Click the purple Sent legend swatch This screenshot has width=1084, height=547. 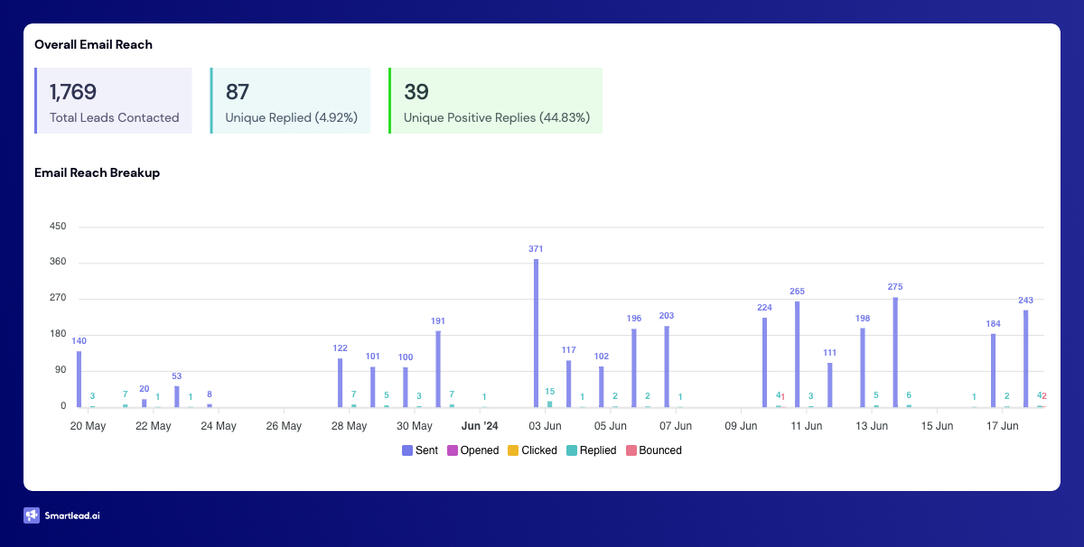(x=407, y=451)
